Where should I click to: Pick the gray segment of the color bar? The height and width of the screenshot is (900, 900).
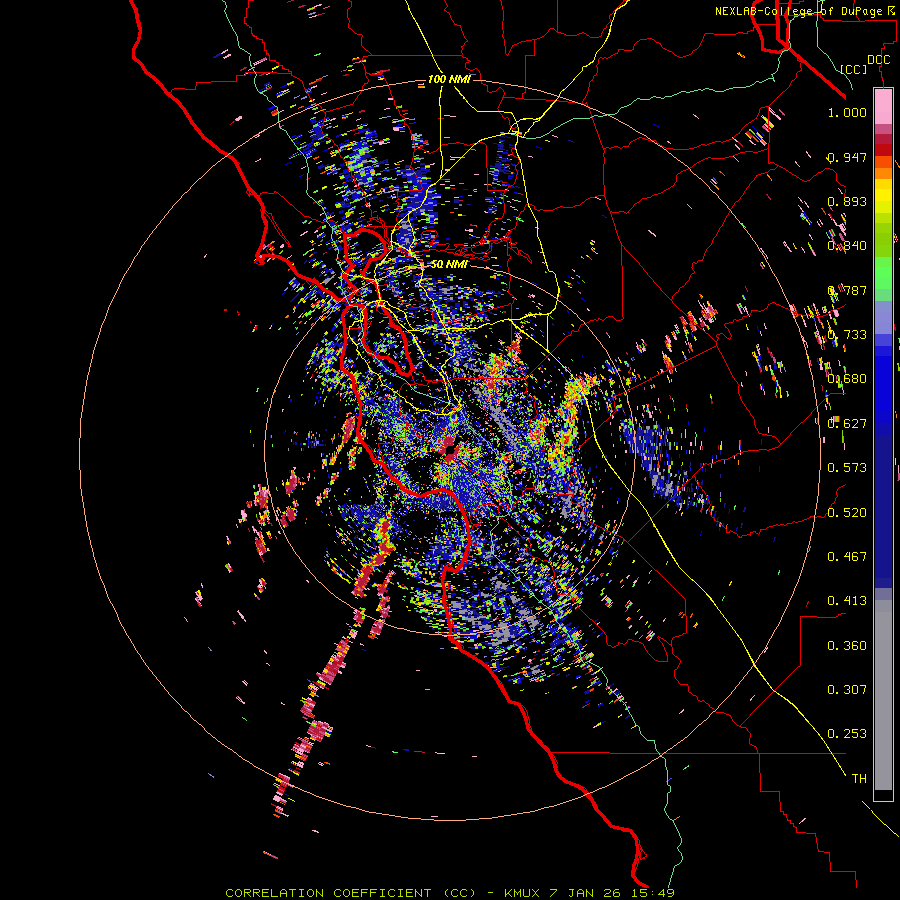pyautogui.click(x=883, y=695)
